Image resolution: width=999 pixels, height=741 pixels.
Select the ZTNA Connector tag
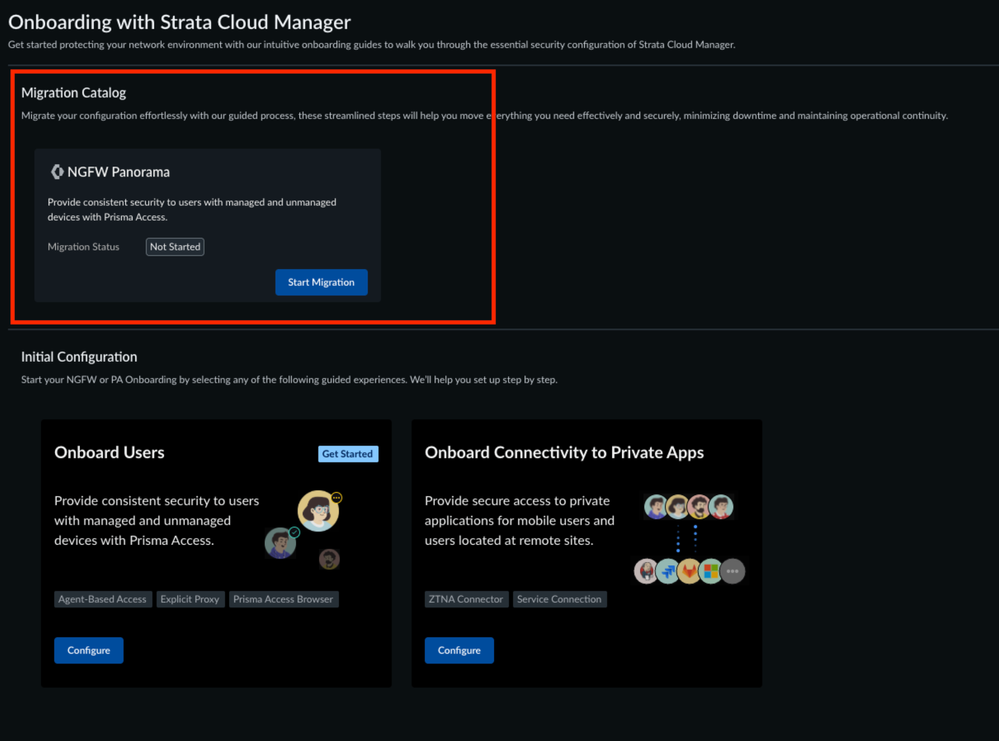466,599
